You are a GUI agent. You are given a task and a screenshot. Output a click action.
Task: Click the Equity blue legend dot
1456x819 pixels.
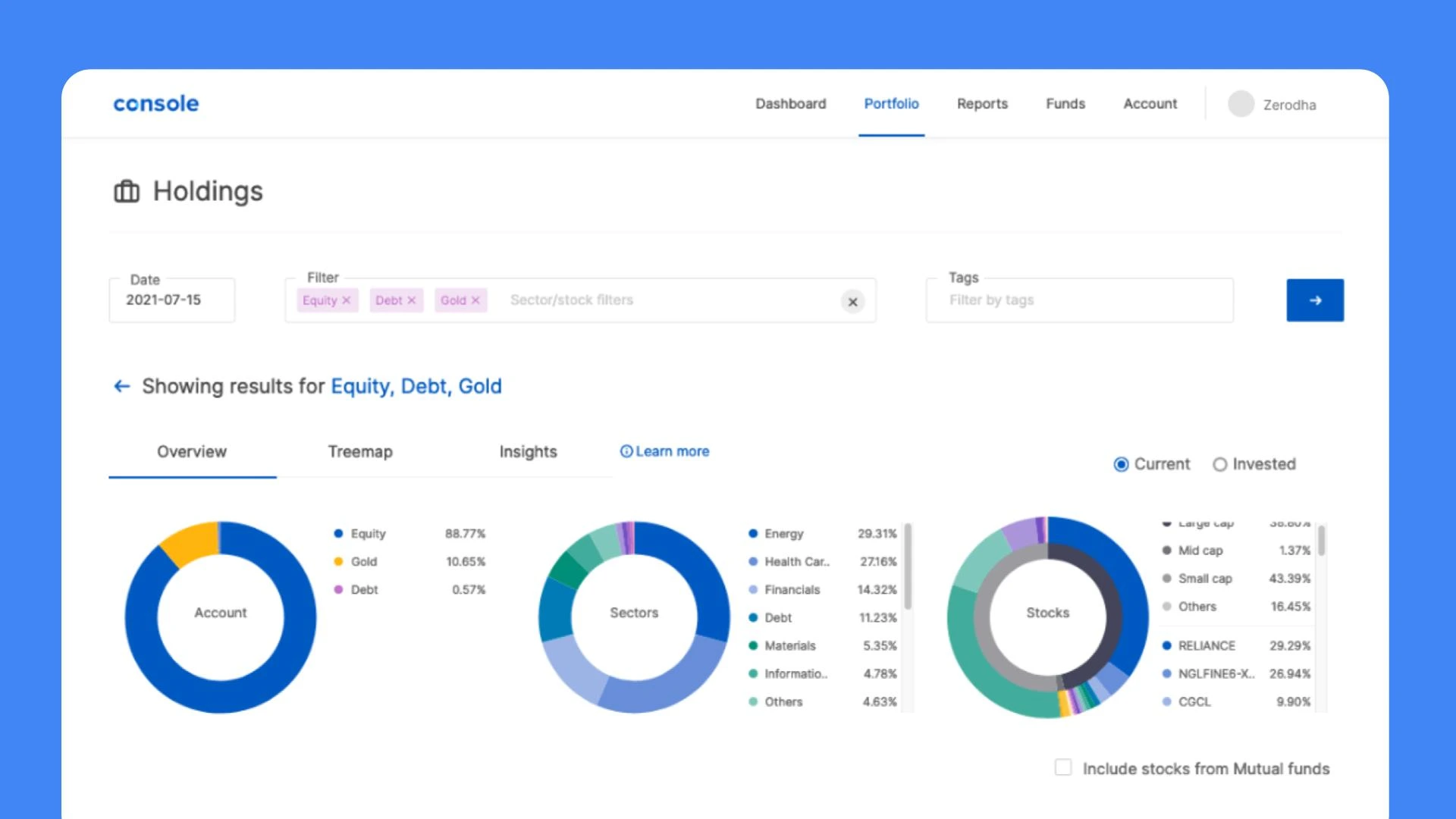point(338,534)
